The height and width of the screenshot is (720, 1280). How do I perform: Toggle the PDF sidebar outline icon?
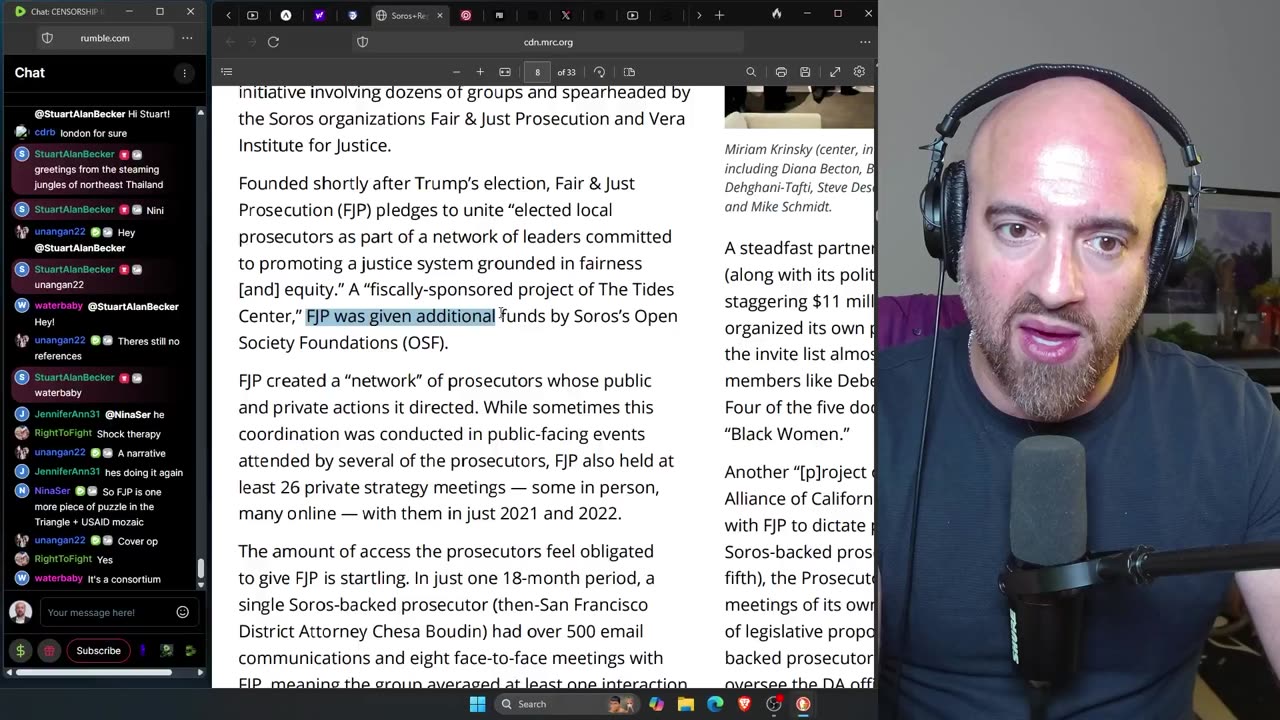point(227,72)
